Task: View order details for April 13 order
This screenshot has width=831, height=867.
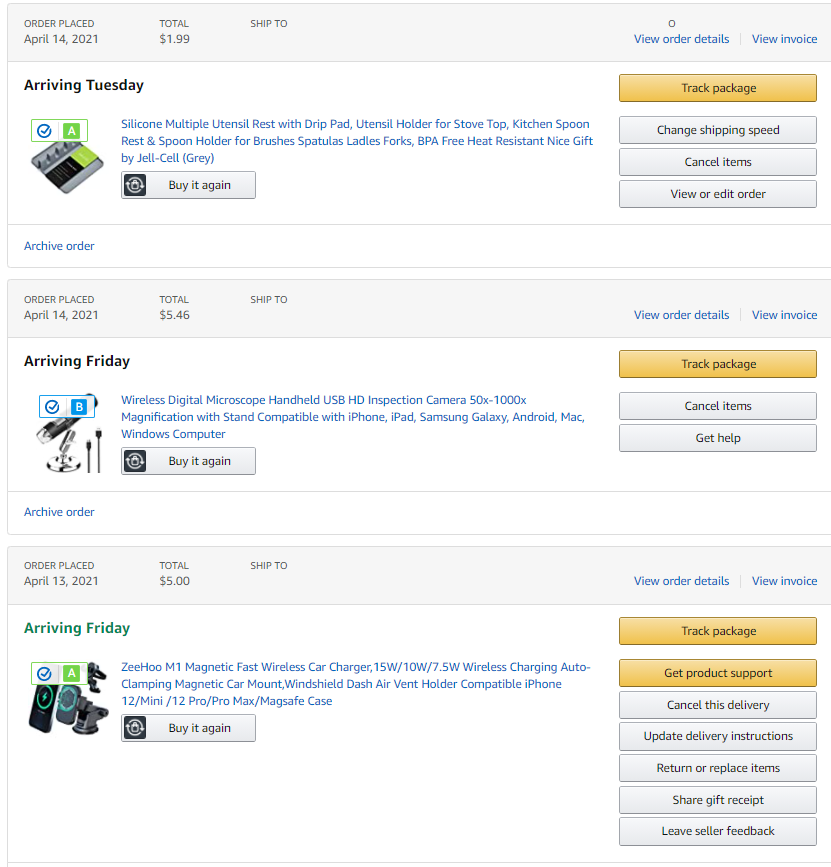Action: click(x=681, y=581)
